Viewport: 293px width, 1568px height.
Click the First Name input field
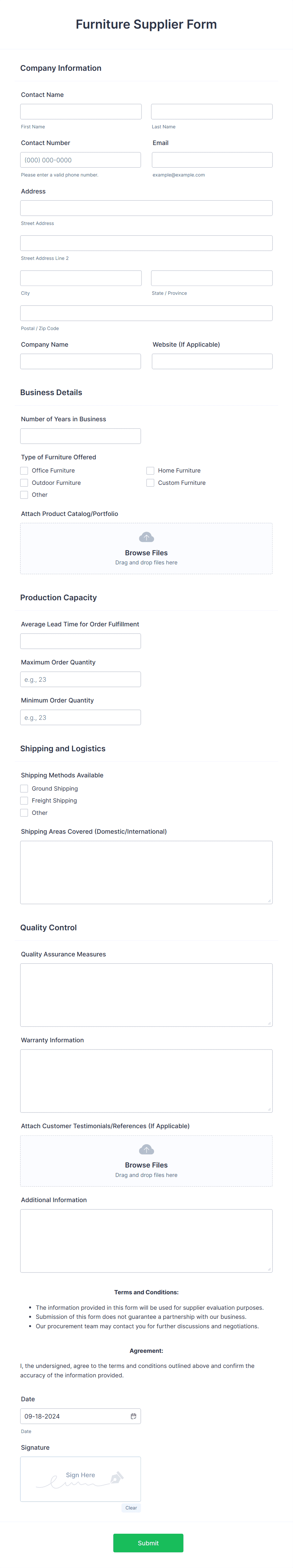point(80,111)
